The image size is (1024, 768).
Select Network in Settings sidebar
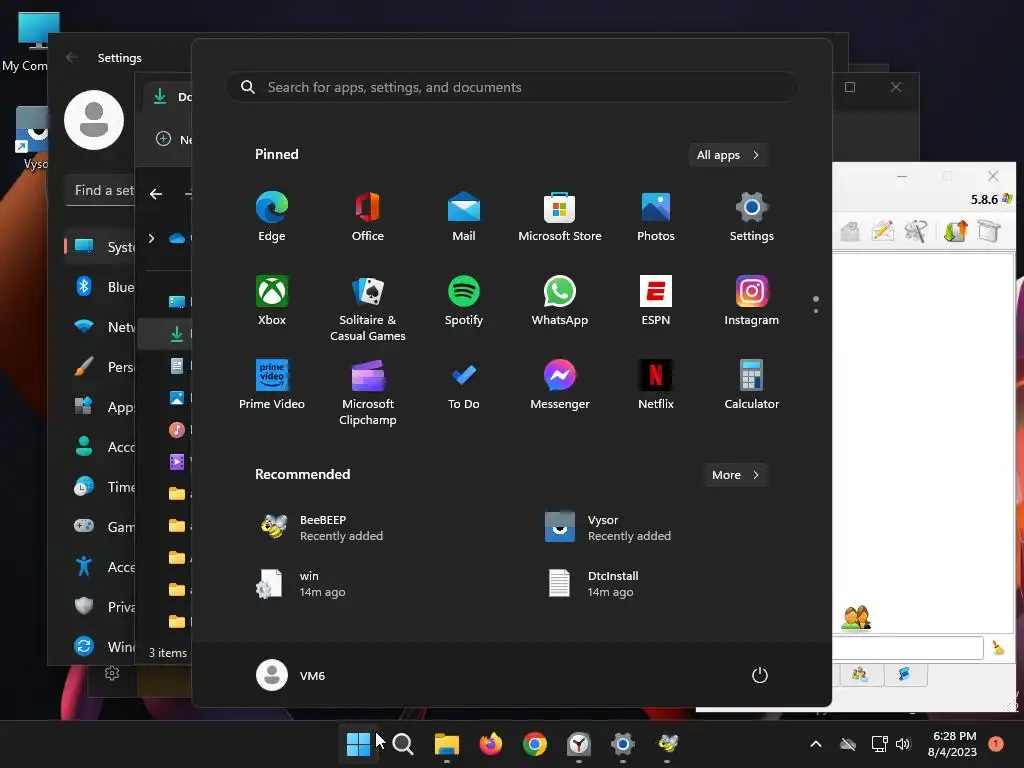click(101, 327)
